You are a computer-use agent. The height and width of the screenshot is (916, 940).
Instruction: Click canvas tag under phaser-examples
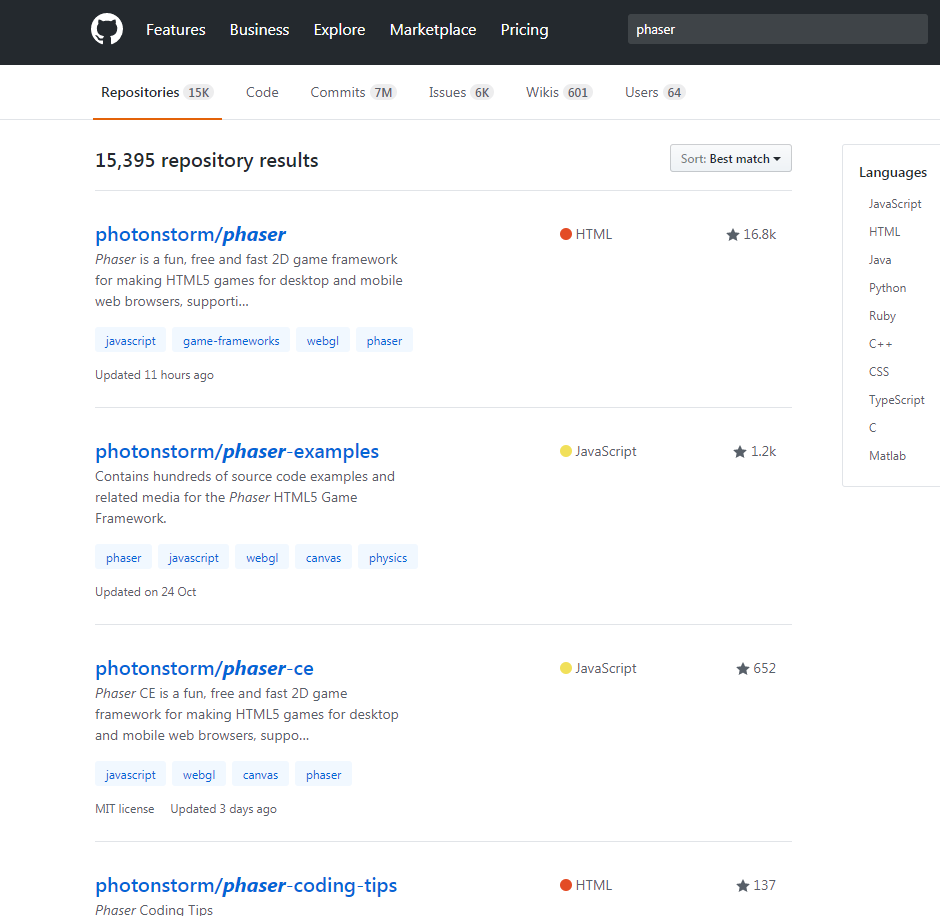(323, 557)
